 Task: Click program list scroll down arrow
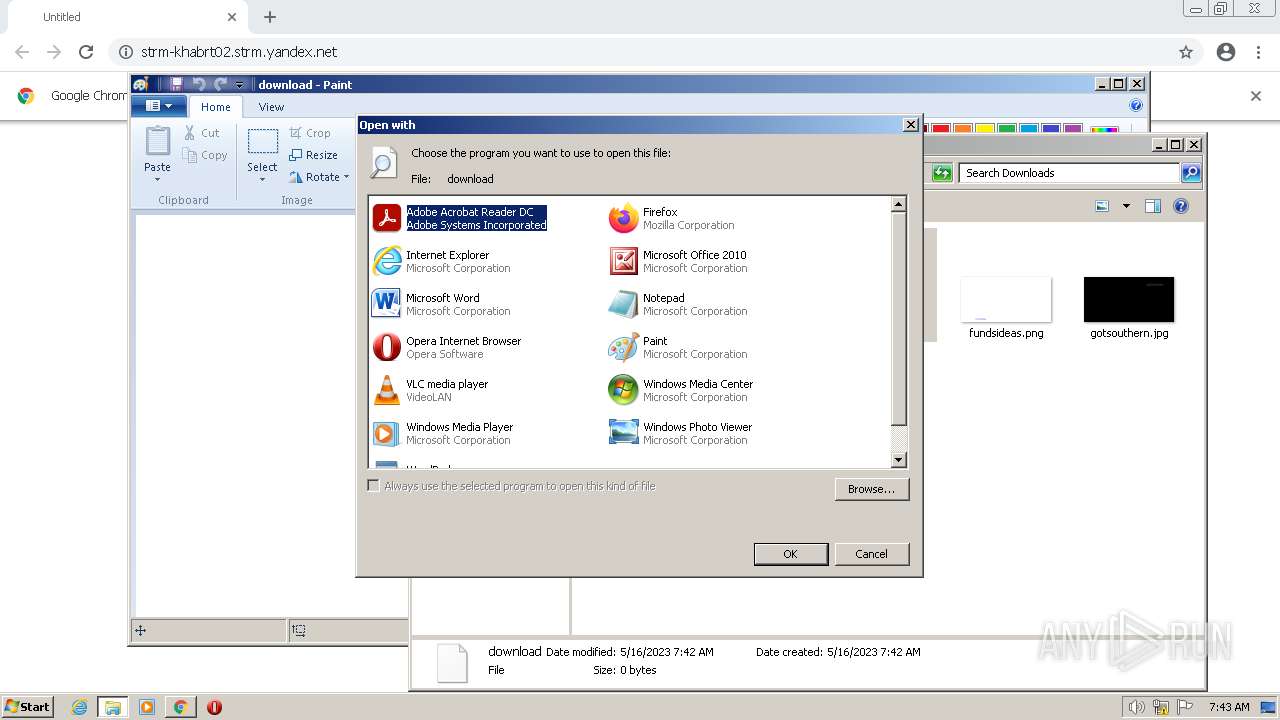[x=898, y=460]
